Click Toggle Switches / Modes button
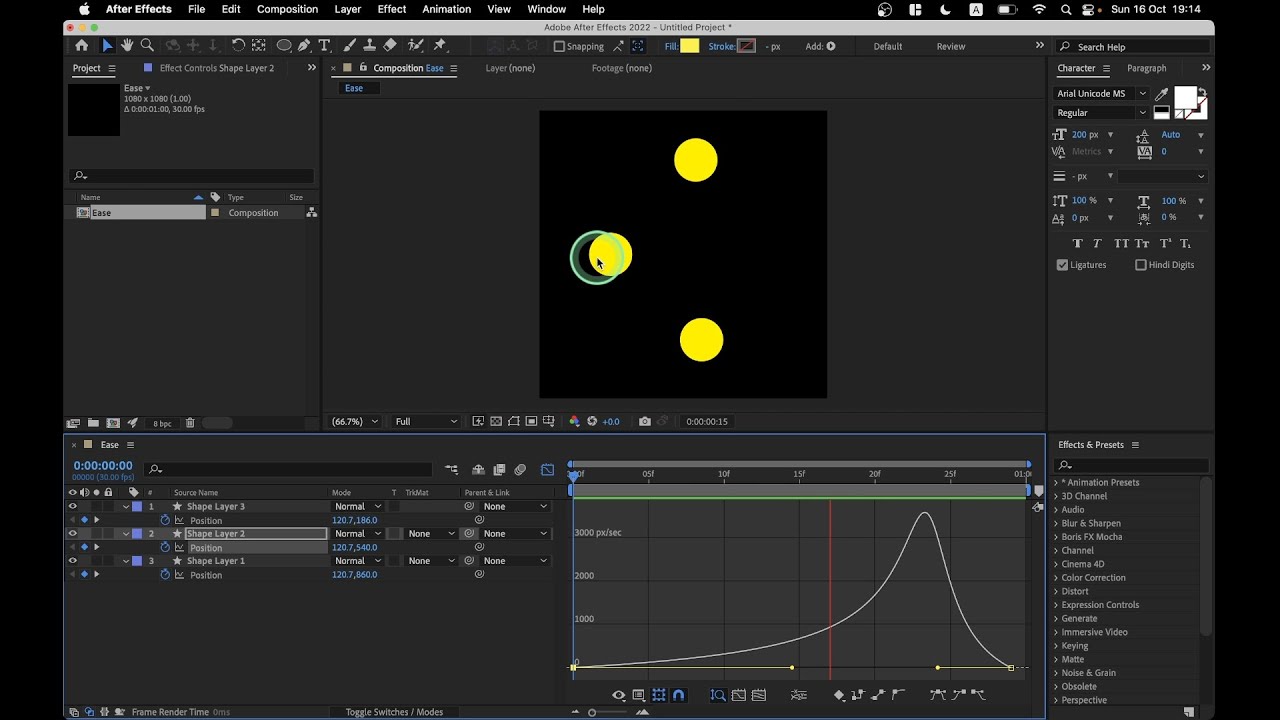Viewport: 1280px width, 720px height. (394, 712)
